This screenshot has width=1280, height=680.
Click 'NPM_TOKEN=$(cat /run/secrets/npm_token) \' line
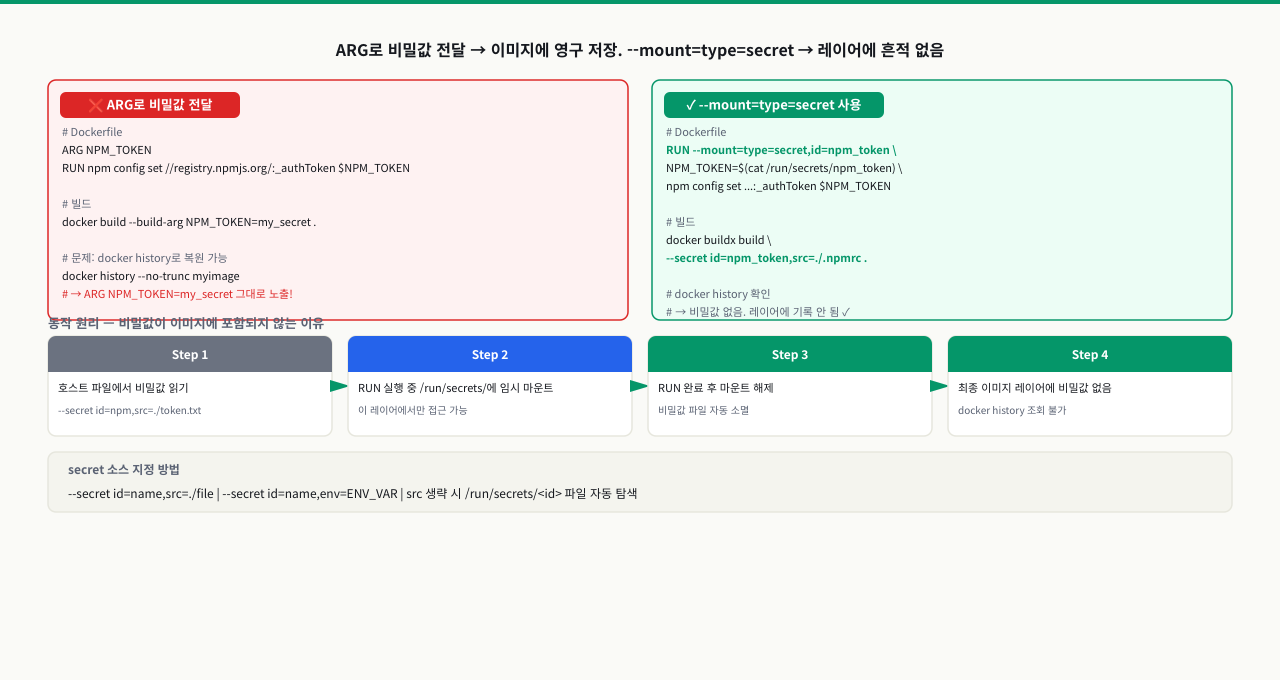coord(784,168)
